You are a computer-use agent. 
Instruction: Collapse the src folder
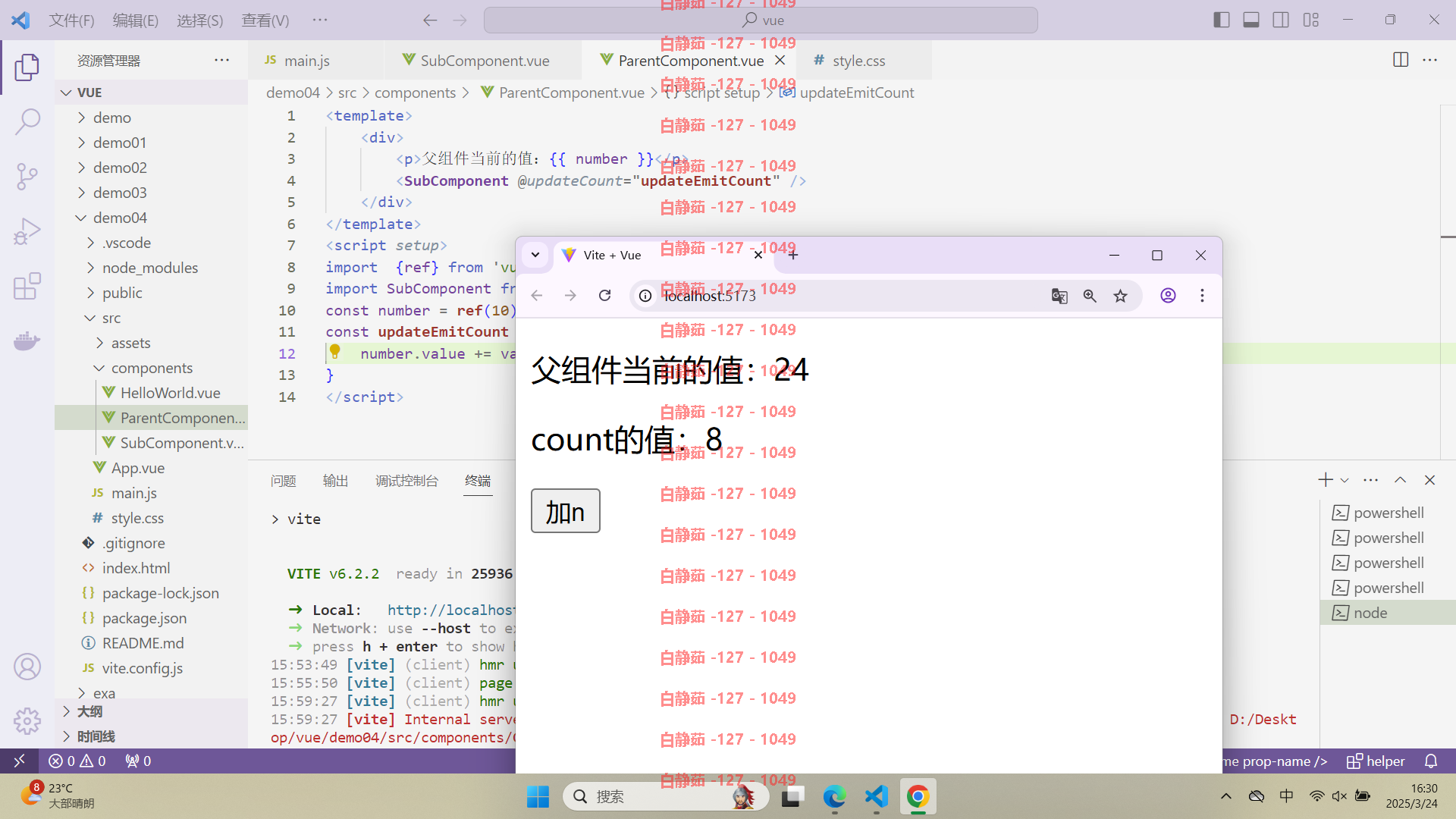(x=111, y=318)
